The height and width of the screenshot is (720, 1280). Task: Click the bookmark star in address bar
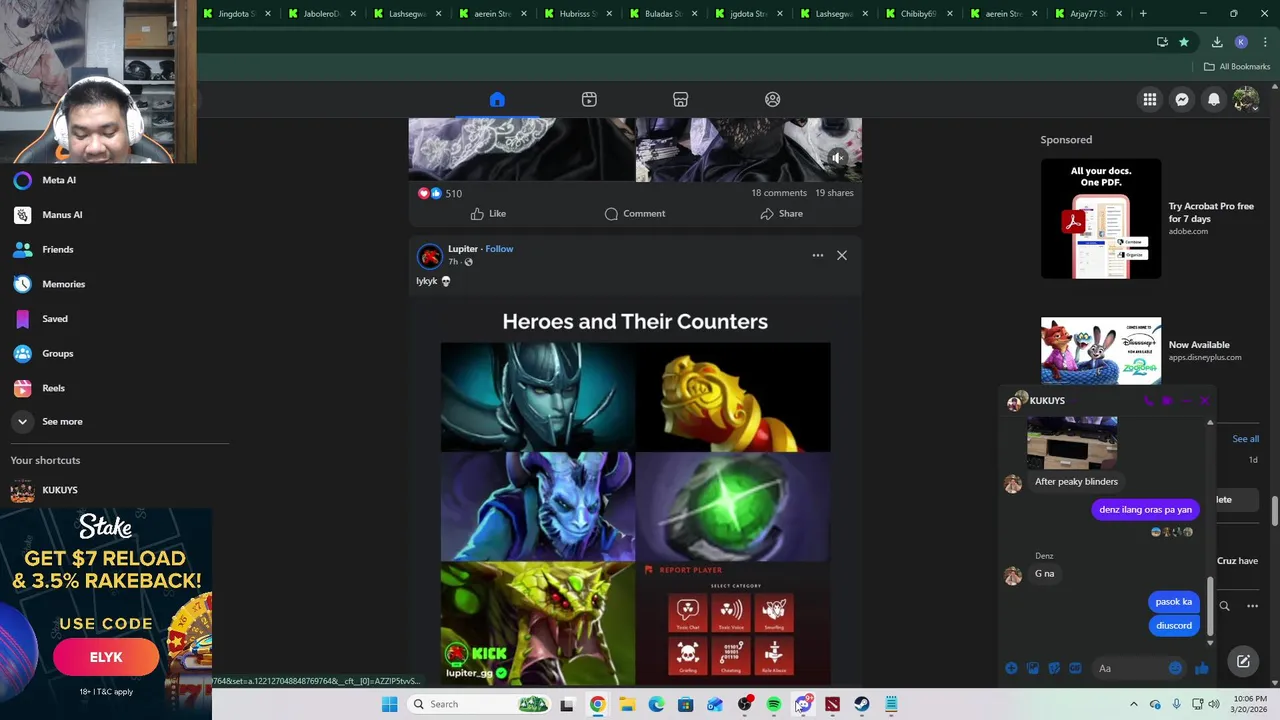1184,42
